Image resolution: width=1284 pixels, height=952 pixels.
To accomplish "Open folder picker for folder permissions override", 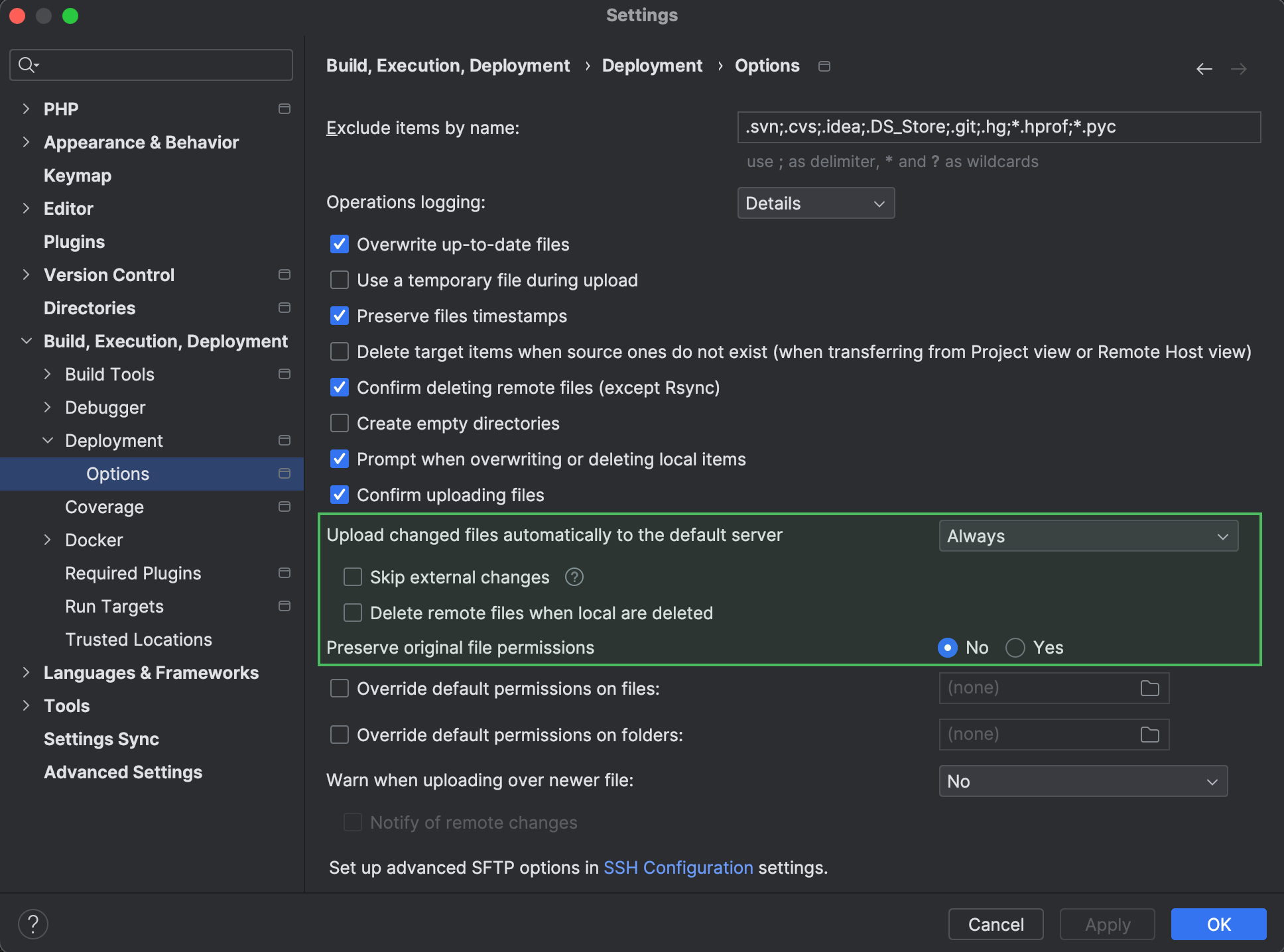I will click(x=1151, y=734).
